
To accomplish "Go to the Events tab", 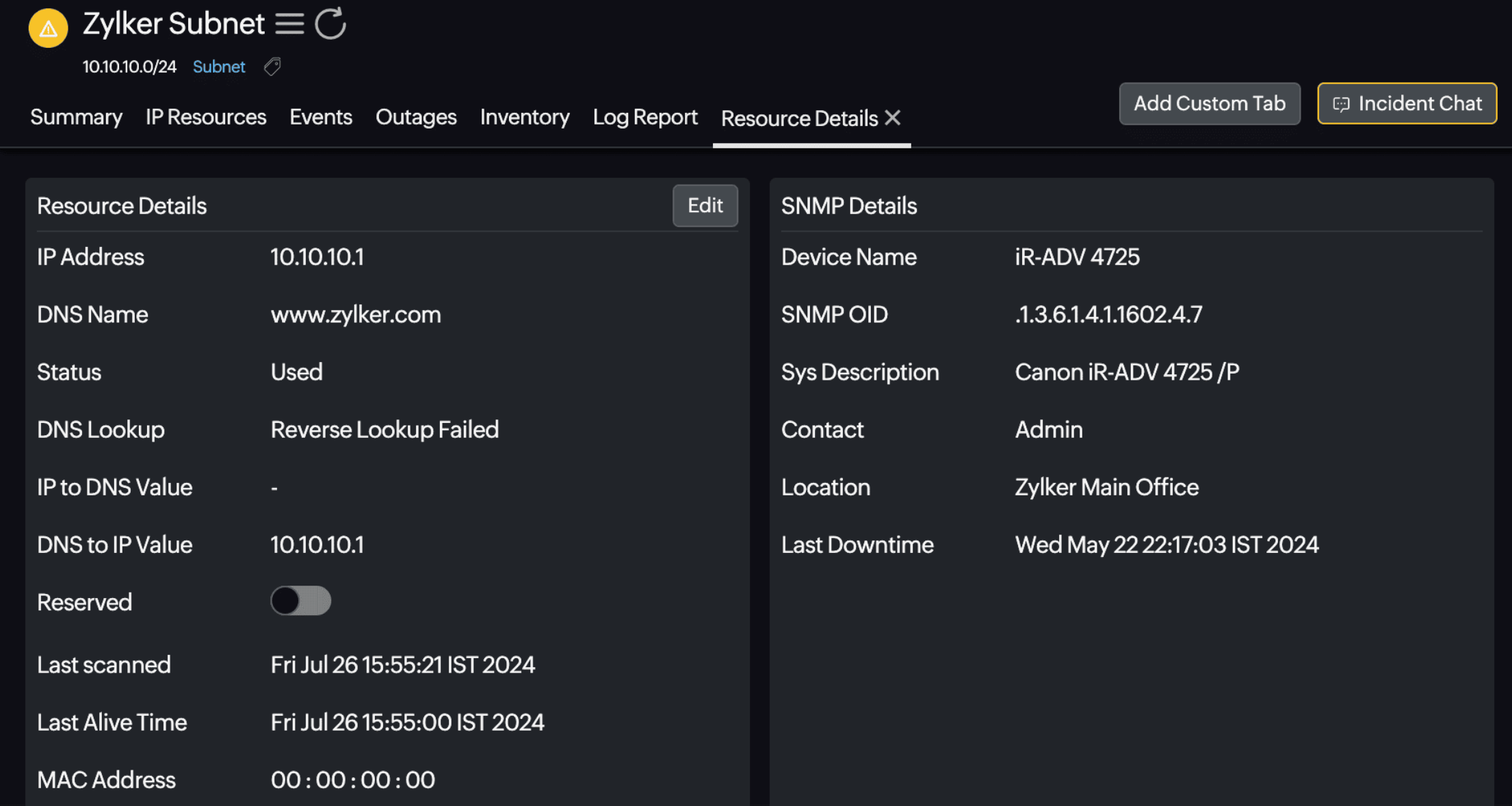I will (x=320, y=117).
